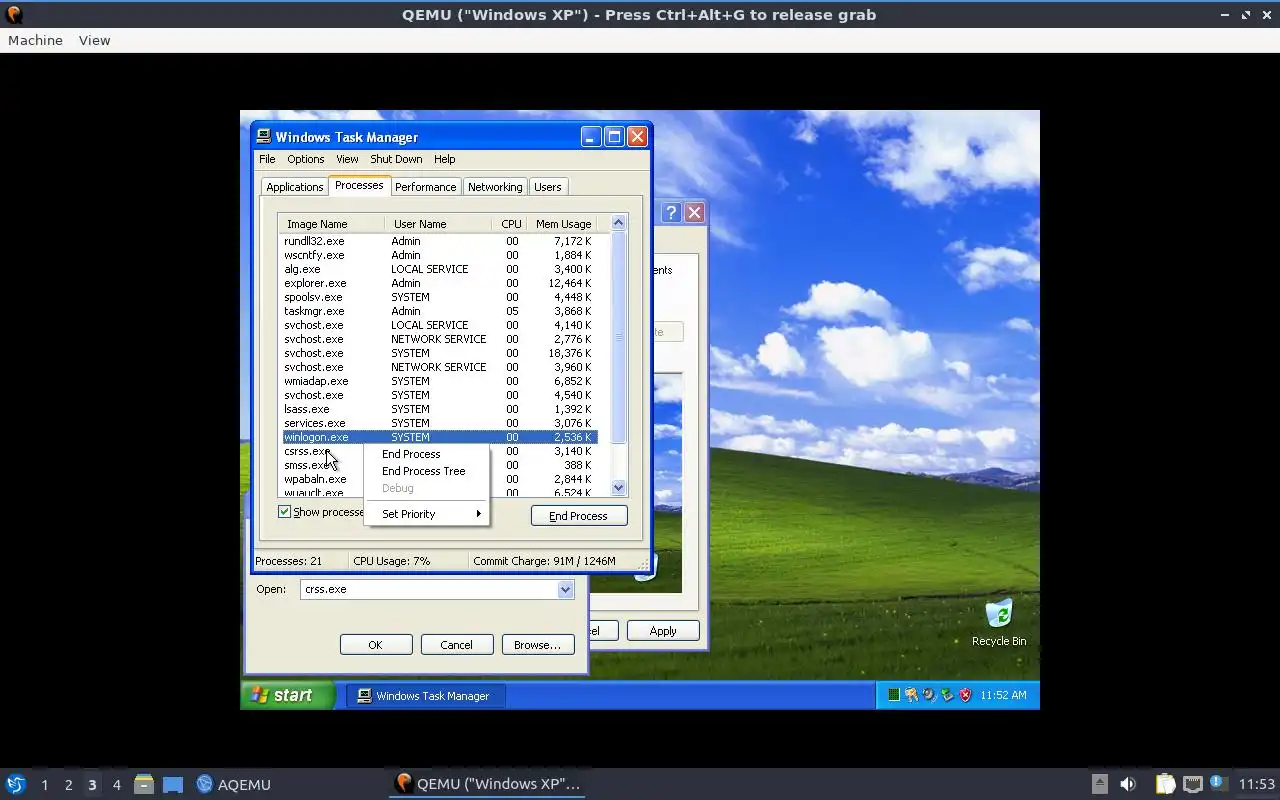Click the End Process button
1280x800 pixels.
[x=579, y=516]
